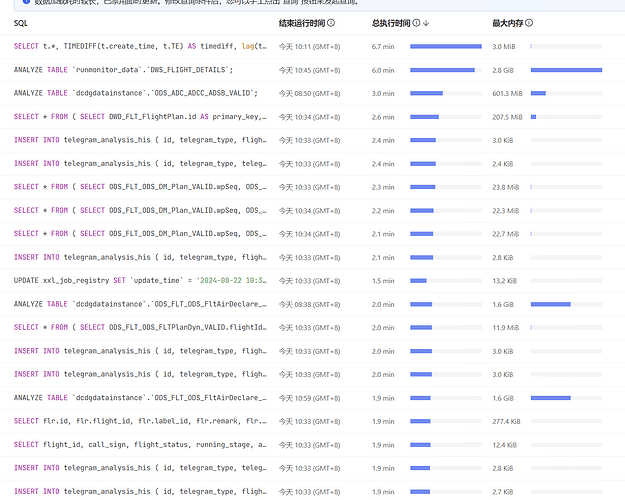The height and width of the screenshot is (500, 625).
Task: Click the 6.7 min execution time bar
Action: click(x=446, y=47)
